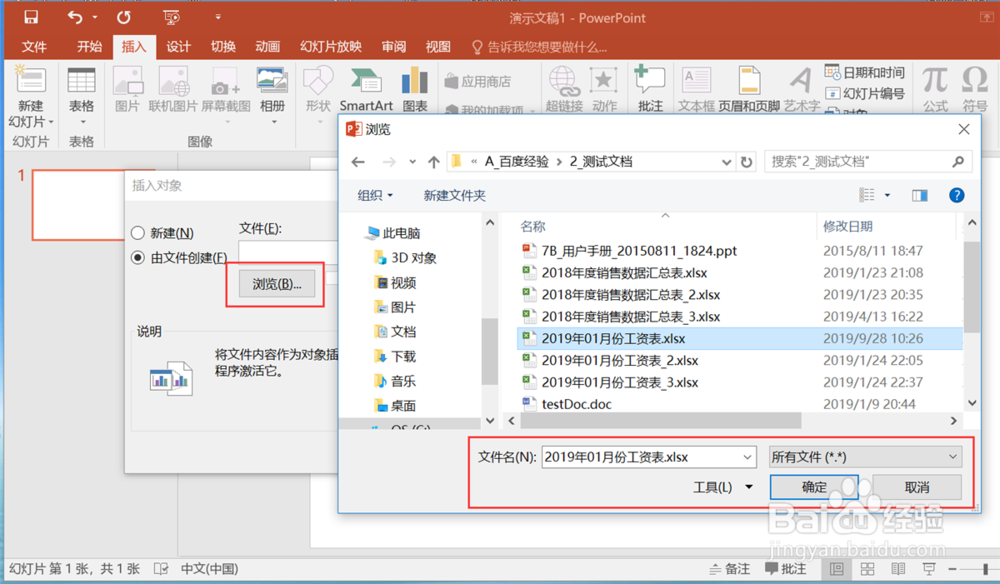Open the view options dropdown arrow
The width and height of the screenshot is (1000, 584).
[887, 195]
